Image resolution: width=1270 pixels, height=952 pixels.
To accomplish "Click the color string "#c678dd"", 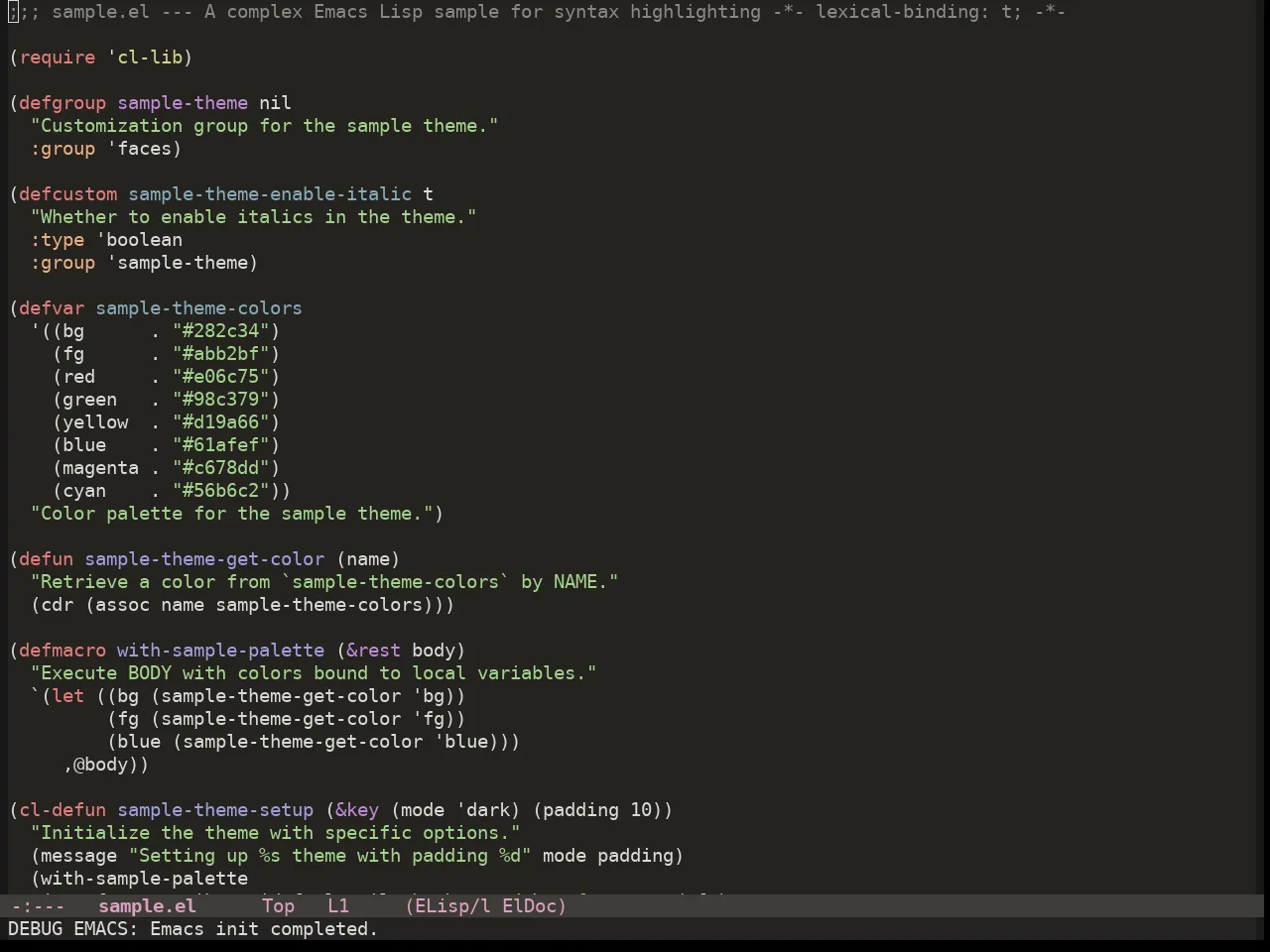I will coord(221,468).
